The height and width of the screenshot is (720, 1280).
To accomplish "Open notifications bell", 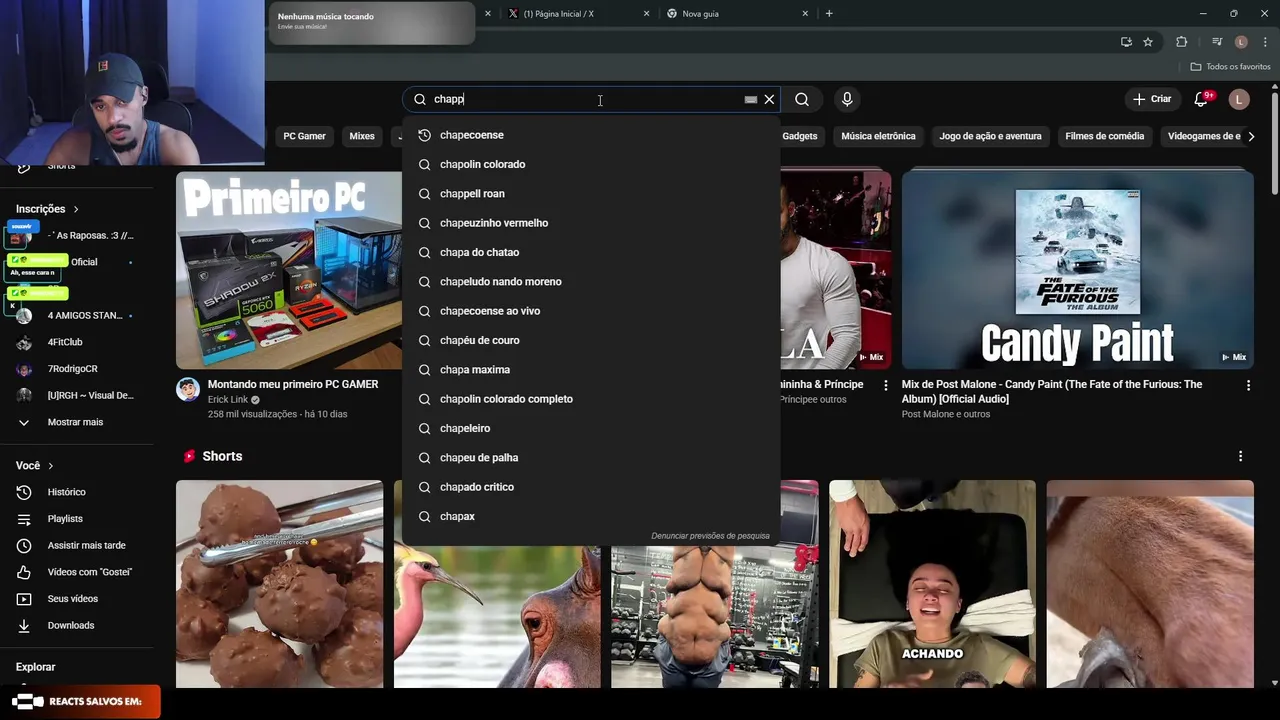I will (1202, 99).
